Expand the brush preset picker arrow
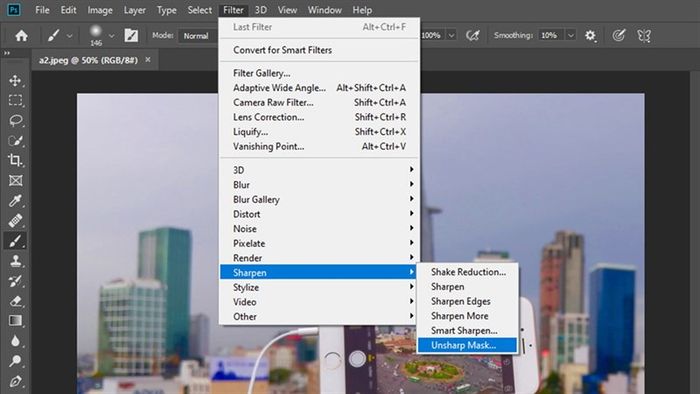The height and width of the screenshot is (394, 700). [112, 36]
